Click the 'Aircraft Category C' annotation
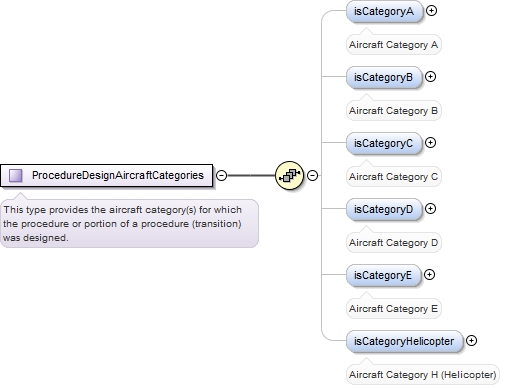The width and height of the screenshot is (507, 388). (x=394, y=177)
